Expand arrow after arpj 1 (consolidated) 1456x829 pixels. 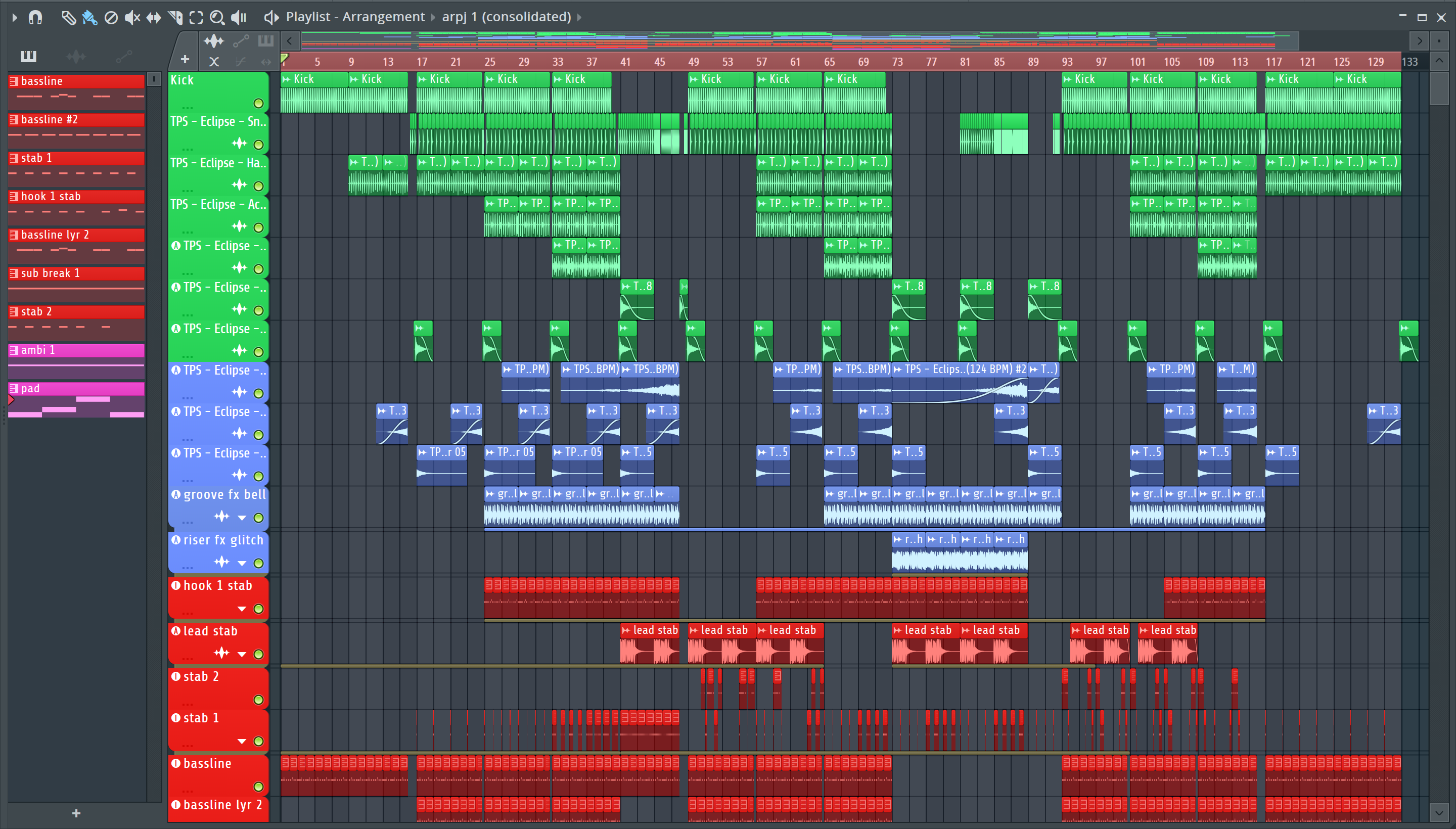[580, 17]
